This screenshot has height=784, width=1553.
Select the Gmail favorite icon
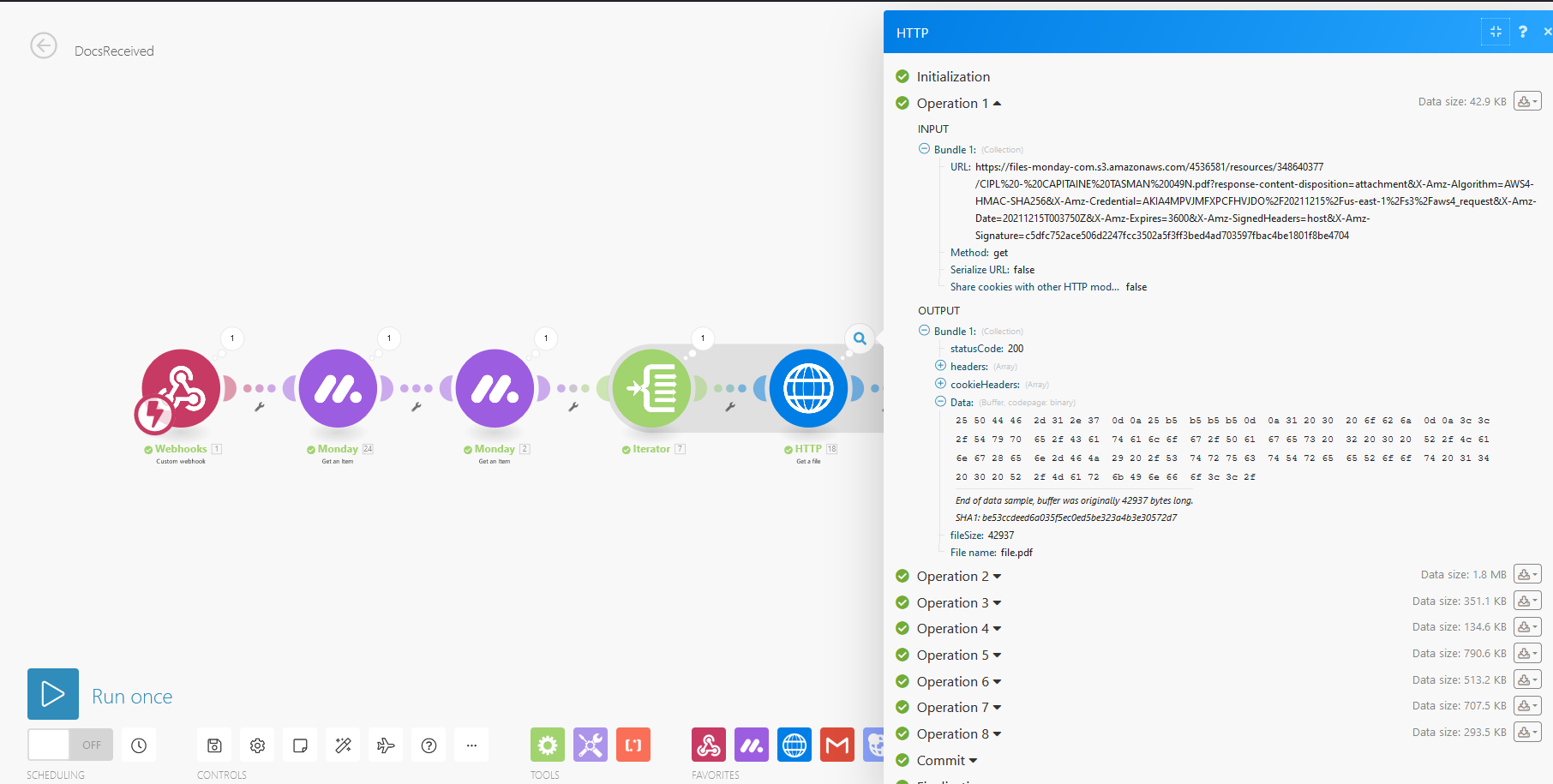click(837, 745)
